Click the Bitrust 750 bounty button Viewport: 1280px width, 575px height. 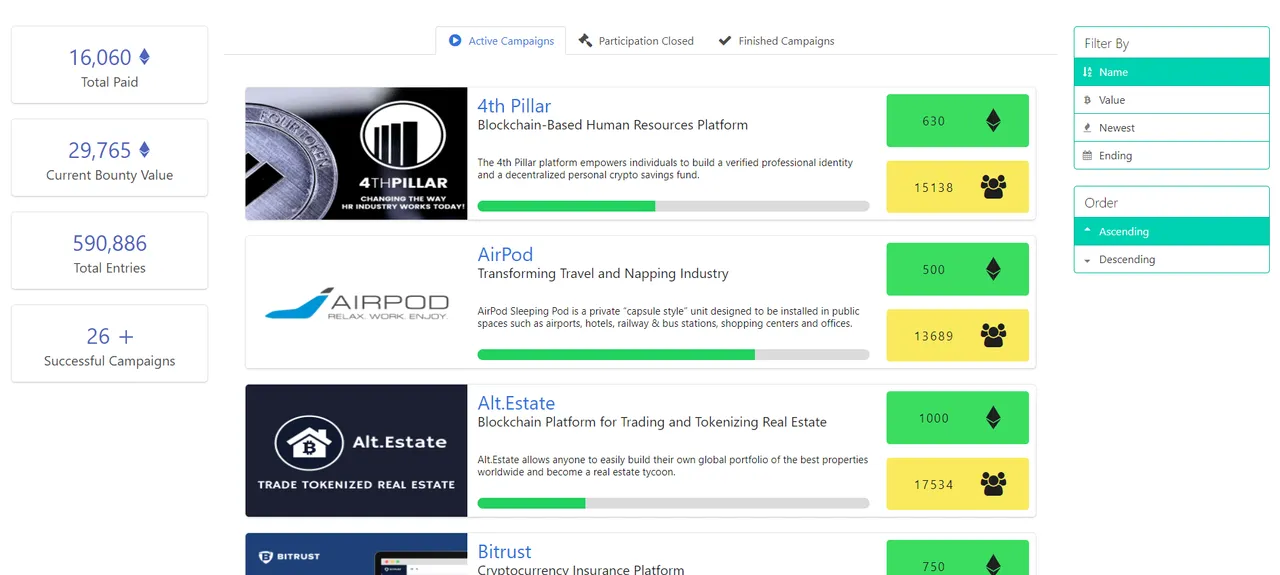[x=957, y=558]
